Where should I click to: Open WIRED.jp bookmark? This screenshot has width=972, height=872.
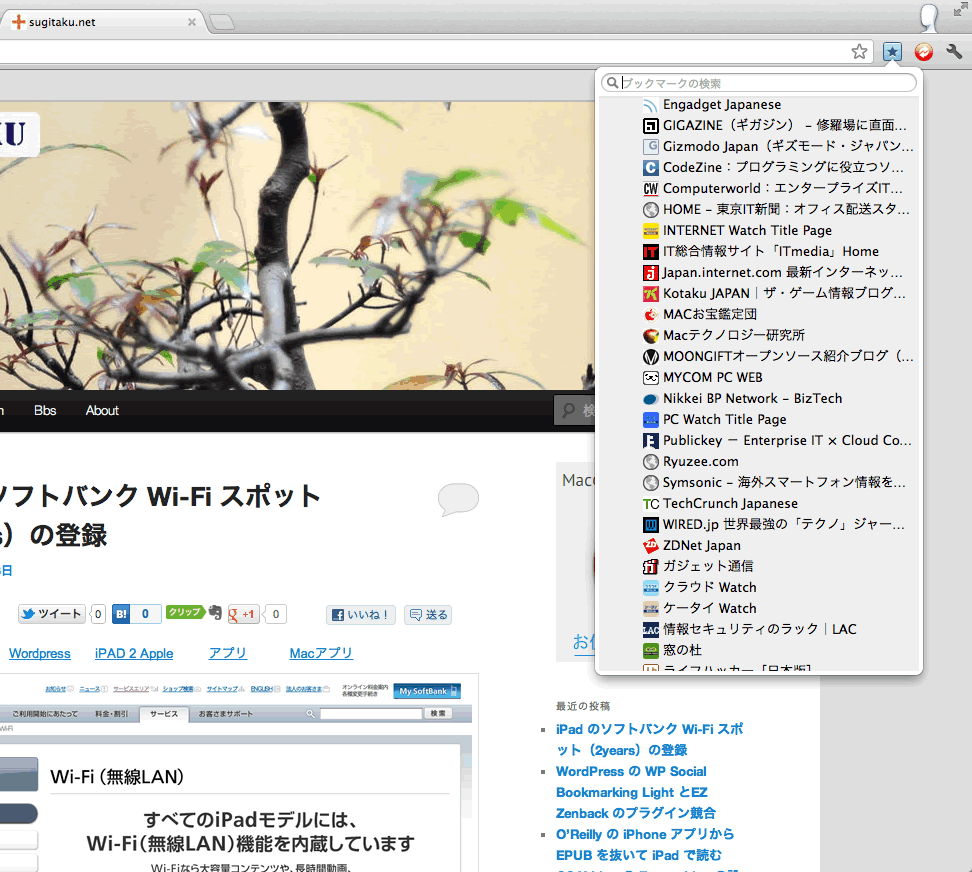point(759,524)
